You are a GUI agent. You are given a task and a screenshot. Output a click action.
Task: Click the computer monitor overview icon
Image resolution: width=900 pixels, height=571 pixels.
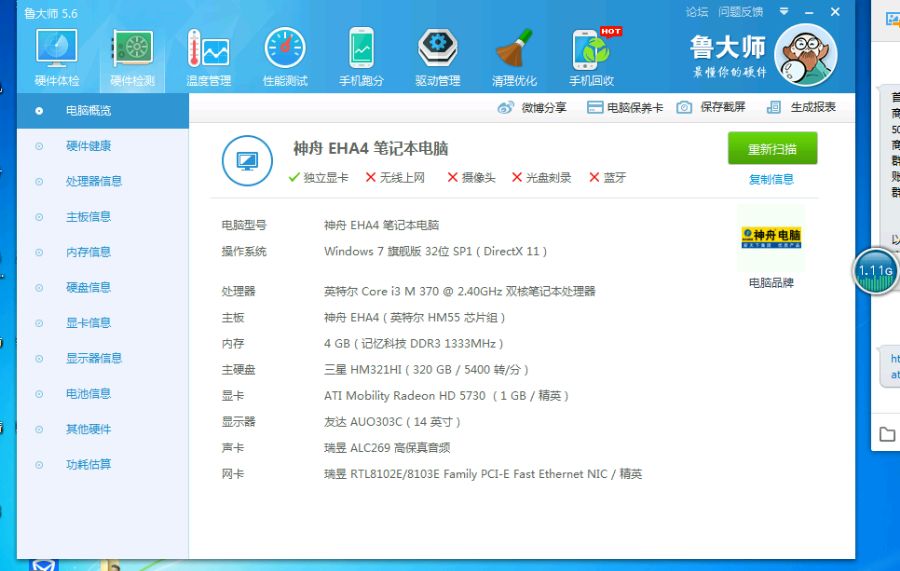point(247,161)
